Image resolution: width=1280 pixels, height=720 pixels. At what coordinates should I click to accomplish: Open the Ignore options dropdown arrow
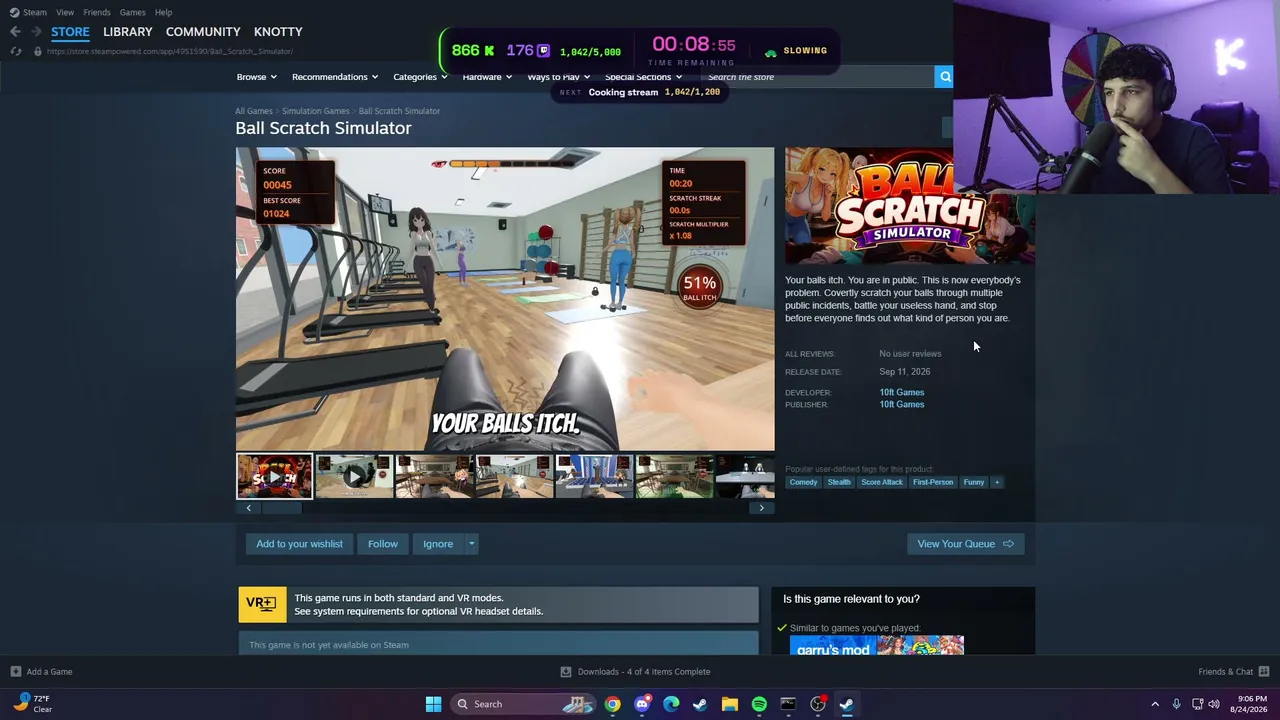pyautogui.click(x=471, y=544)
